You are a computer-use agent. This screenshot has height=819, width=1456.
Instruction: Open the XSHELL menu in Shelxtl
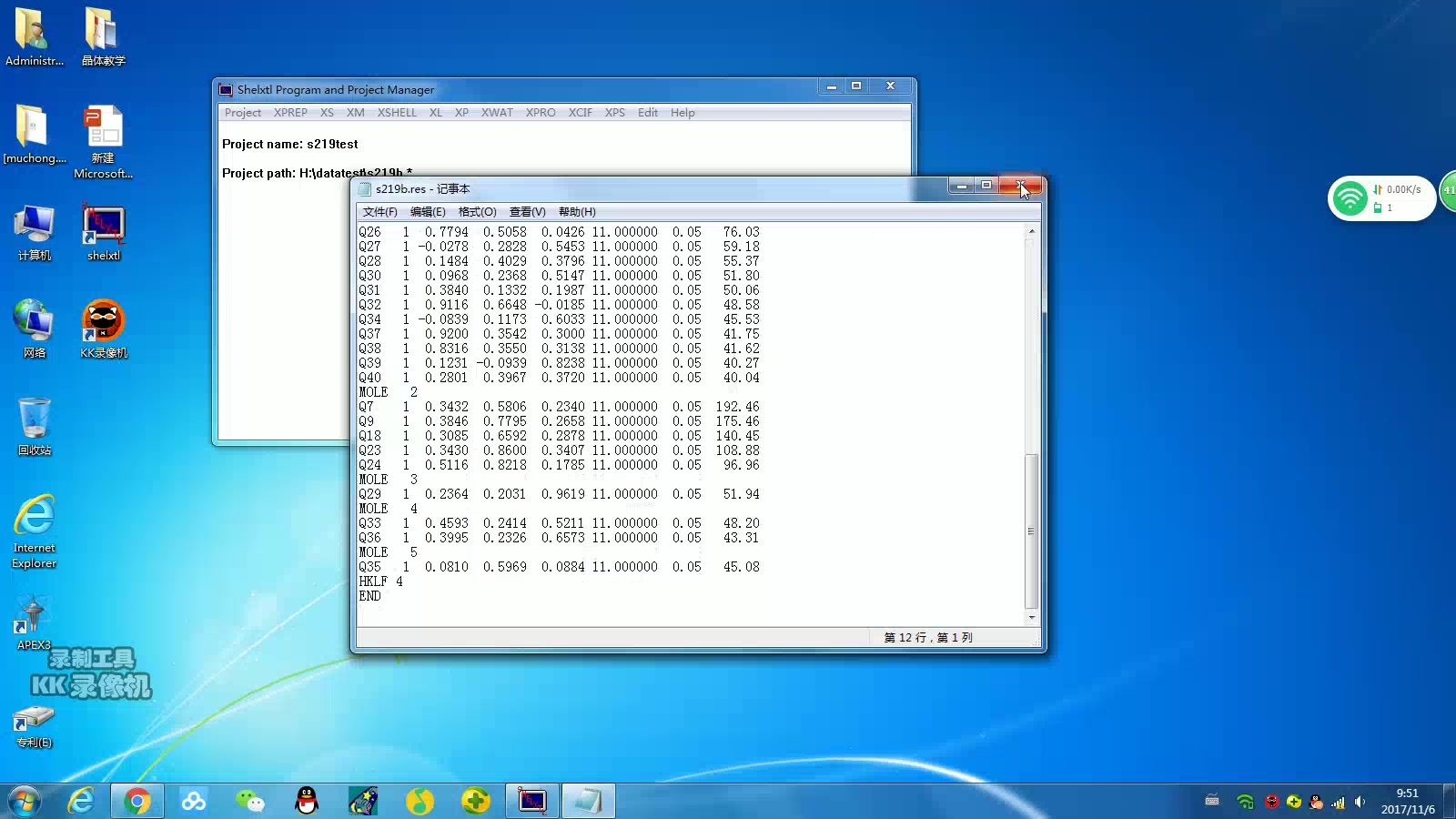point(397,113)
